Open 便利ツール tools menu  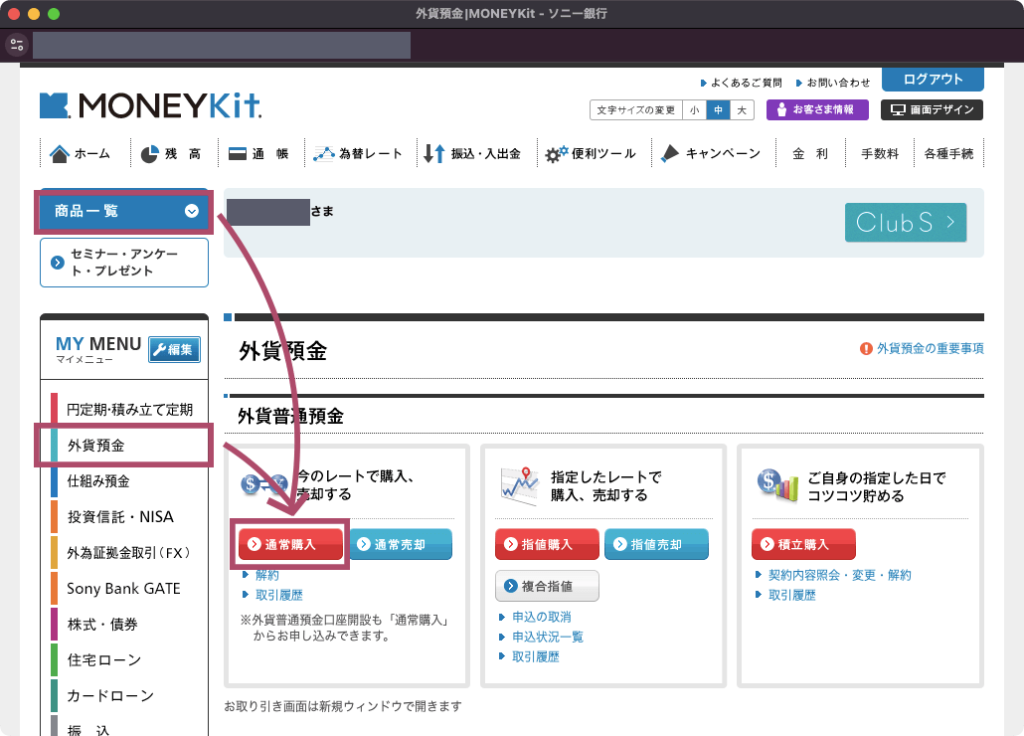[x=591, y=153]
